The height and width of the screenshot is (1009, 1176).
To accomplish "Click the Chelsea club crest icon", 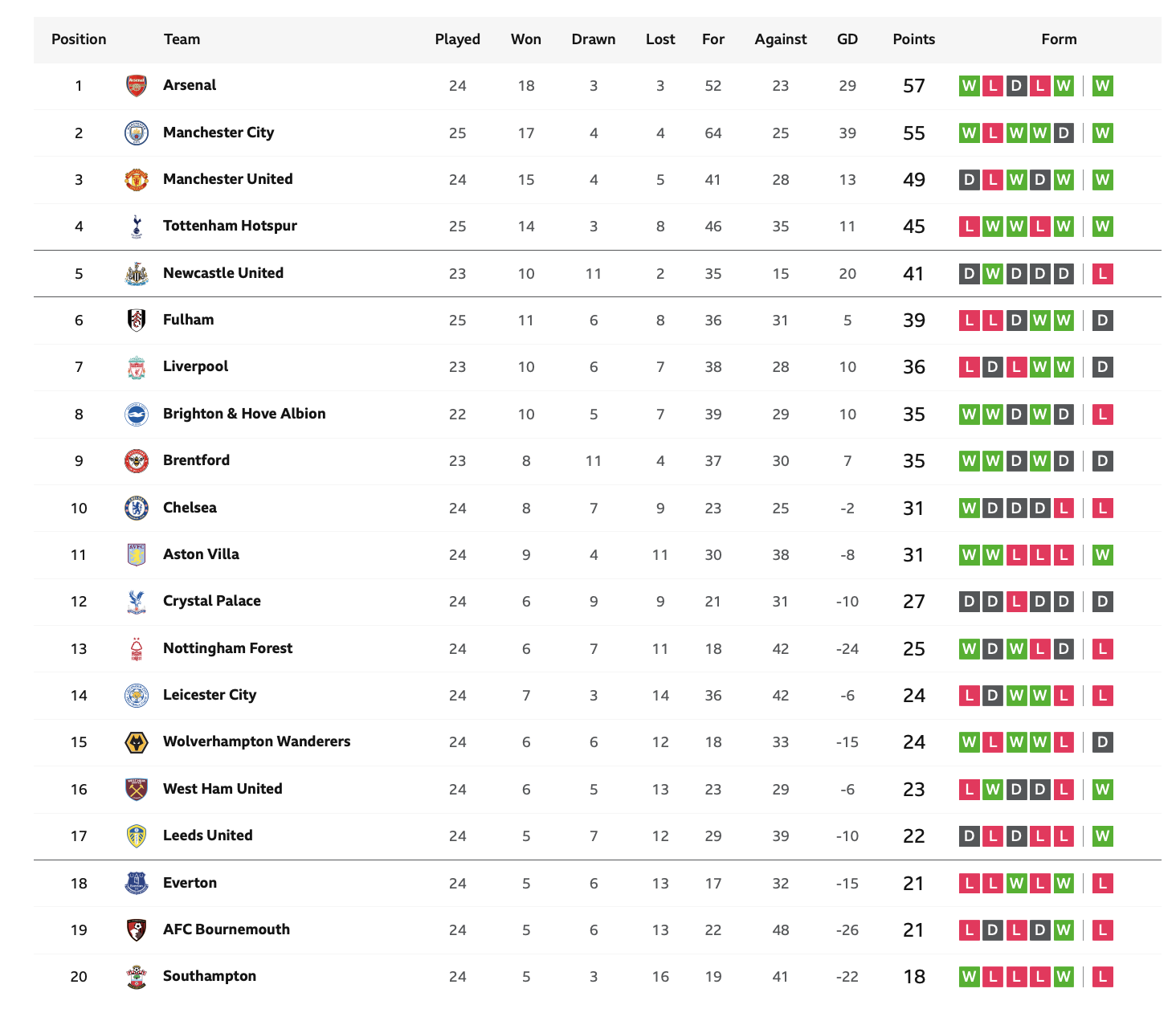I will 137,508.
